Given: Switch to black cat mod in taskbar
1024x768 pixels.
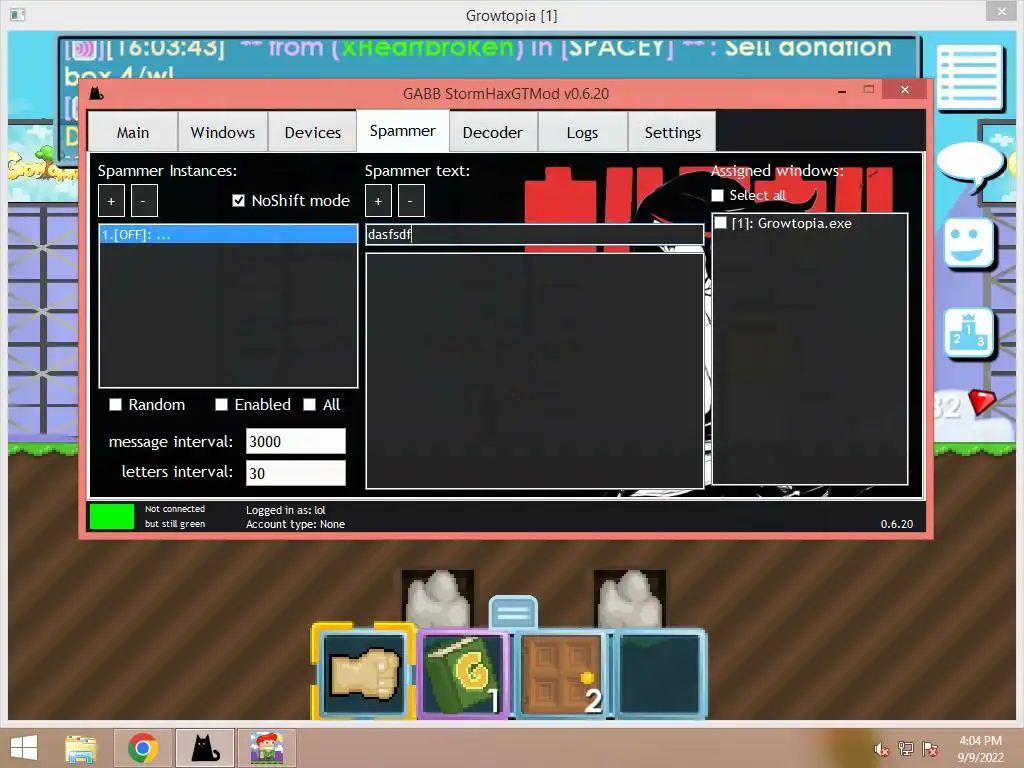Looking at the screenshot, I should point(204,748).
